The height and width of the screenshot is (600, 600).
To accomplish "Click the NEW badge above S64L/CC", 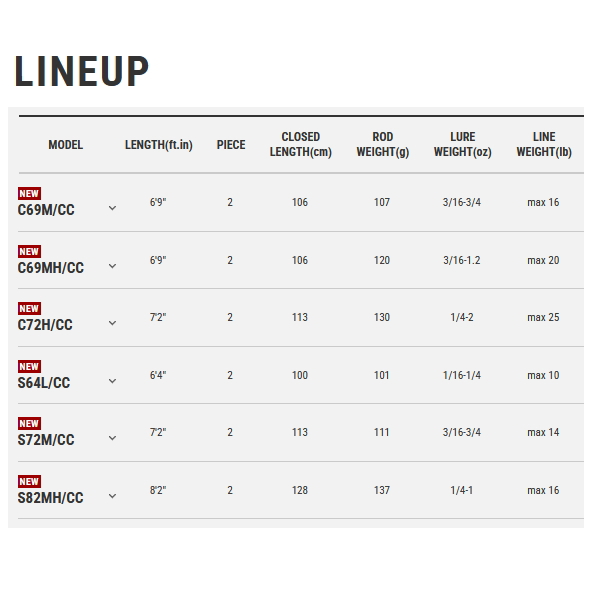I will (29, 367).
